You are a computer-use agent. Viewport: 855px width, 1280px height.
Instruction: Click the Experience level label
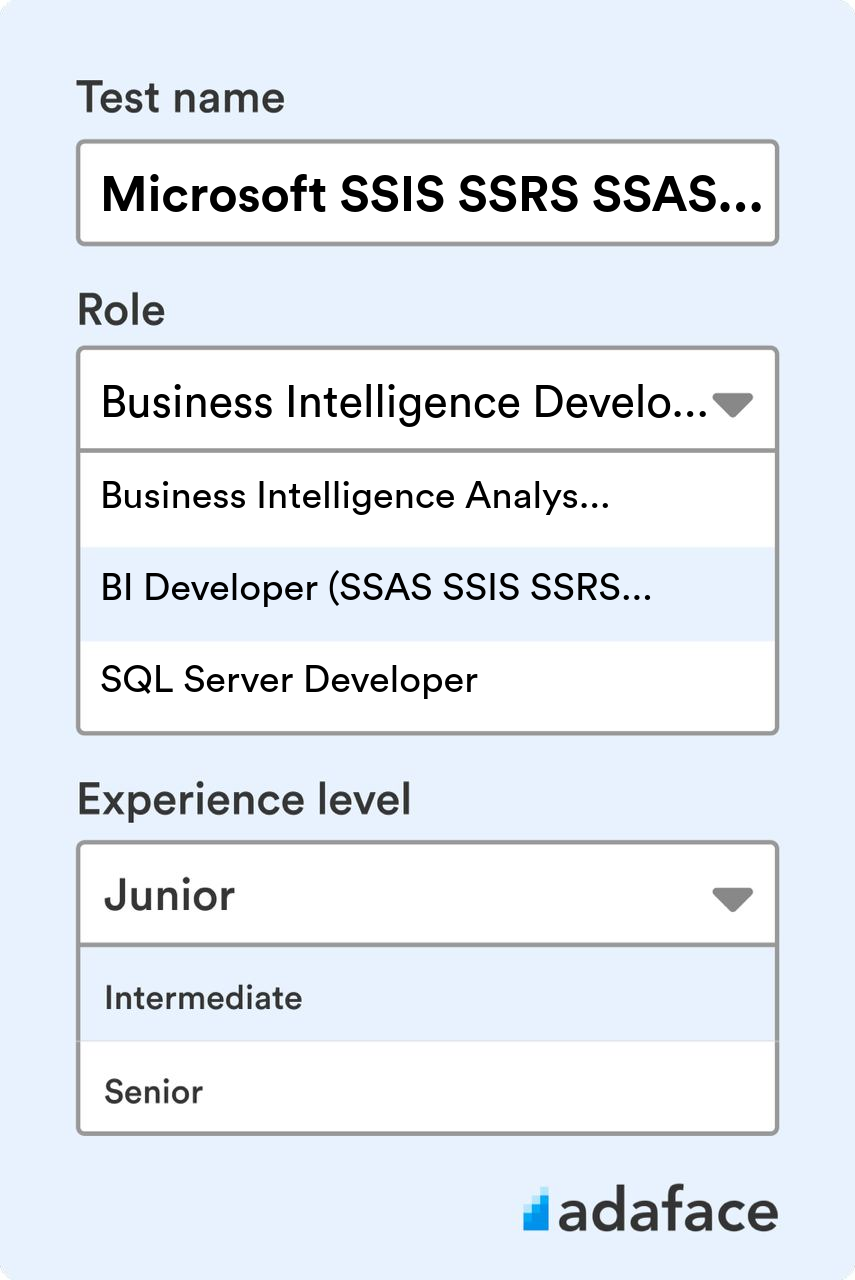tap(244, 800)
